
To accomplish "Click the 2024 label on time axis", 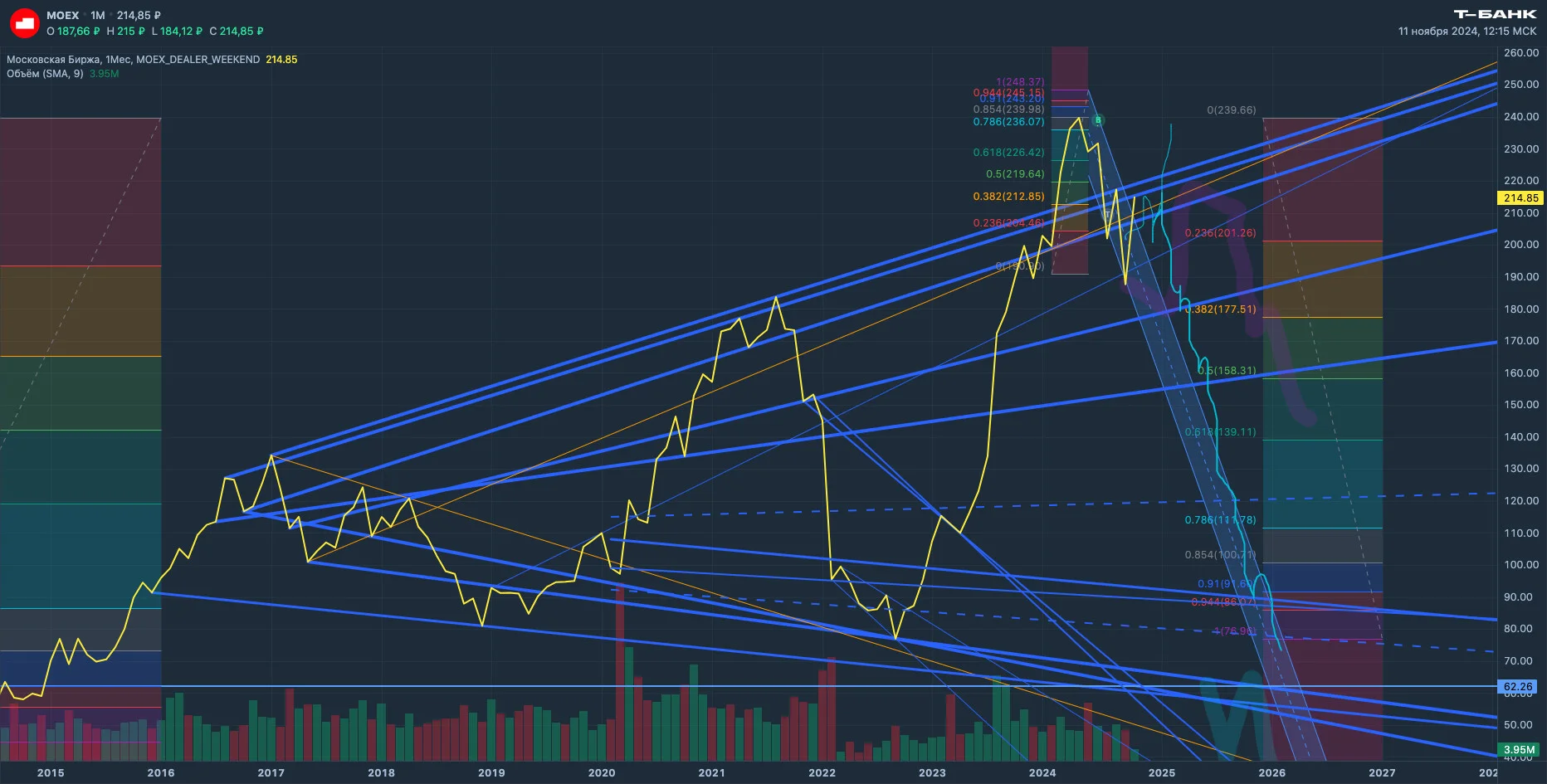I will coord(1042,772).
